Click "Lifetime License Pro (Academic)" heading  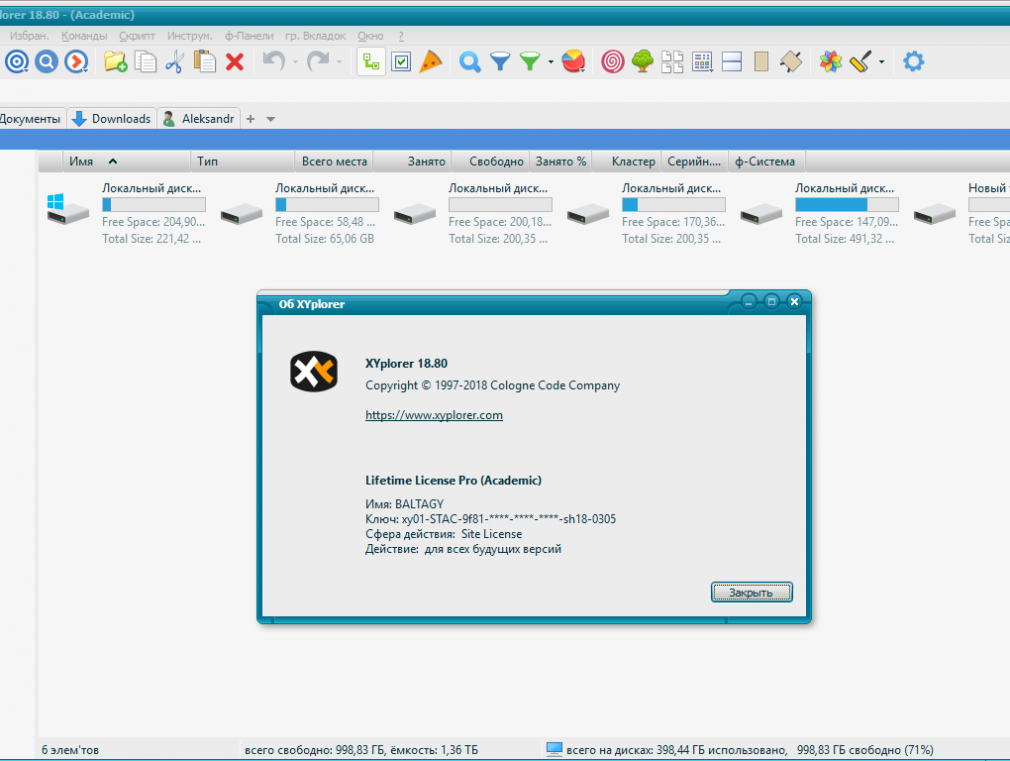(453, 480)
